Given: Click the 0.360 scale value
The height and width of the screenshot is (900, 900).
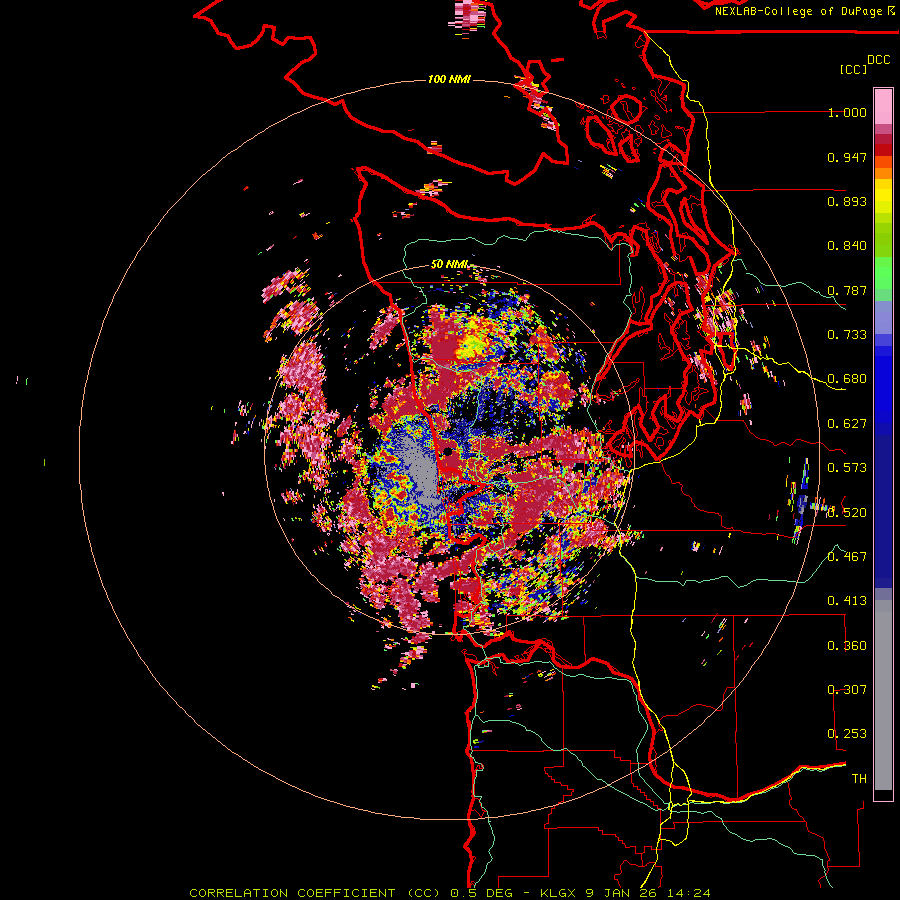Looking at the screenshot, I should [x=847, y=646].
